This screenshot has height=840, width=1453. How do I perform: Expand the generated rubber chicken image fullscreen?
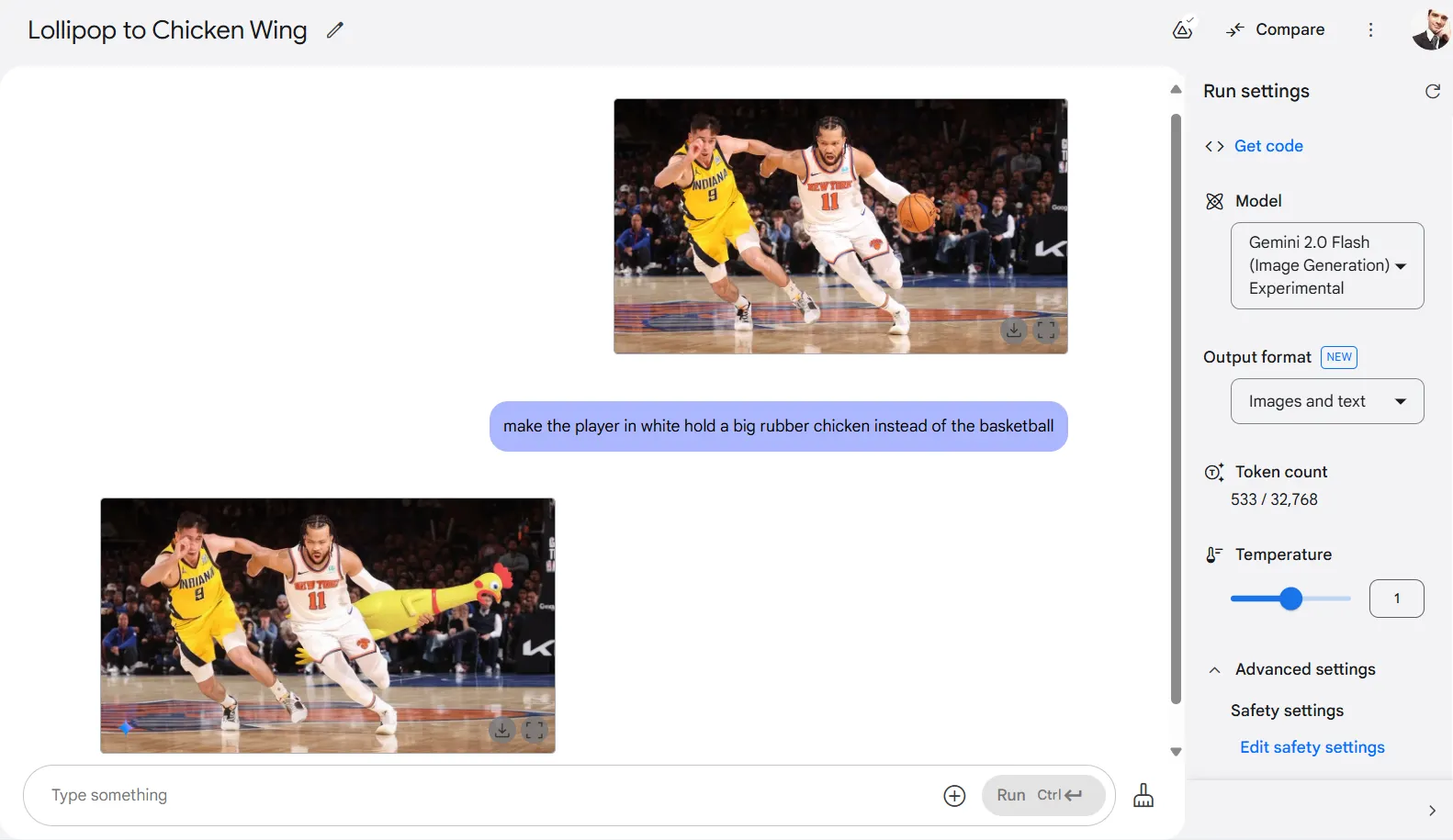point(535,730)
